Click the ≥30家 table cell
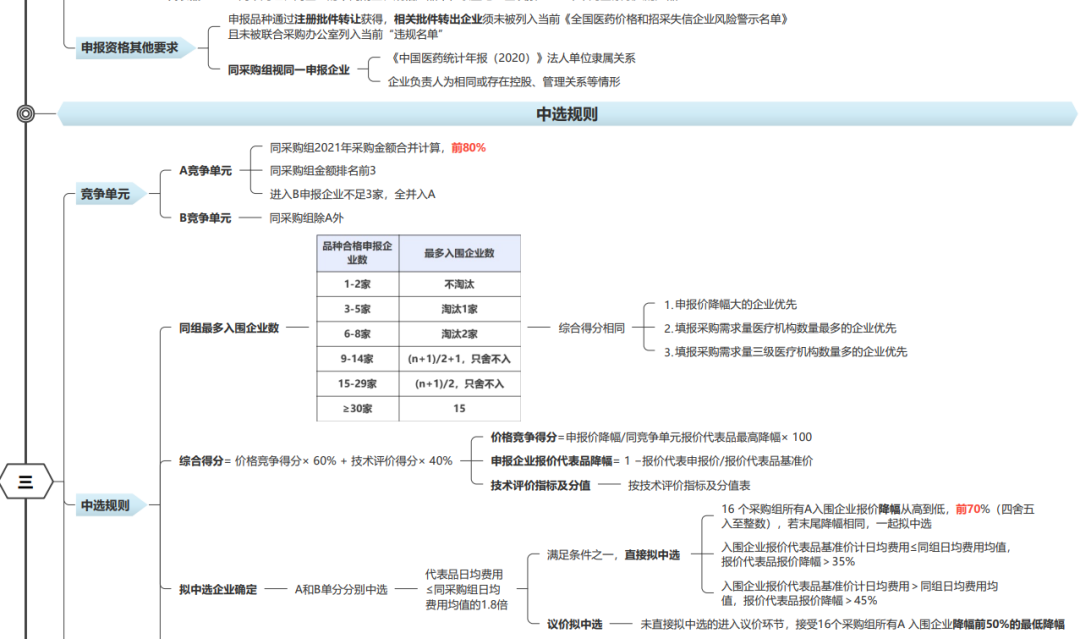The width and height of the screenshot is (1080, 639). pyautogui.click(x=357, y=409)
